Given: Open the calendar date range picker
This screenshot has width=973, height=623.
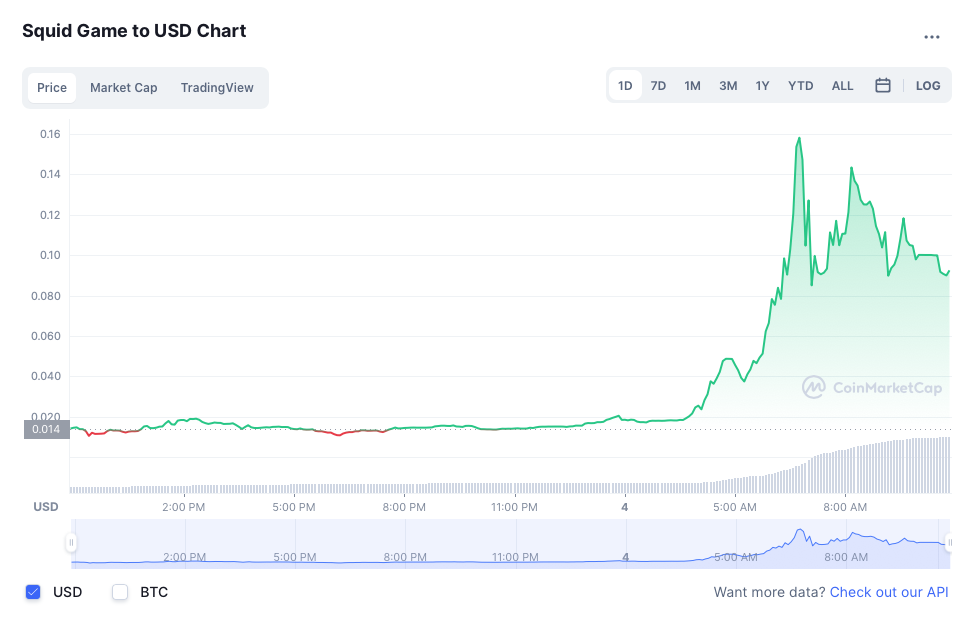Looking at the screenshot, I should point(883,86).
